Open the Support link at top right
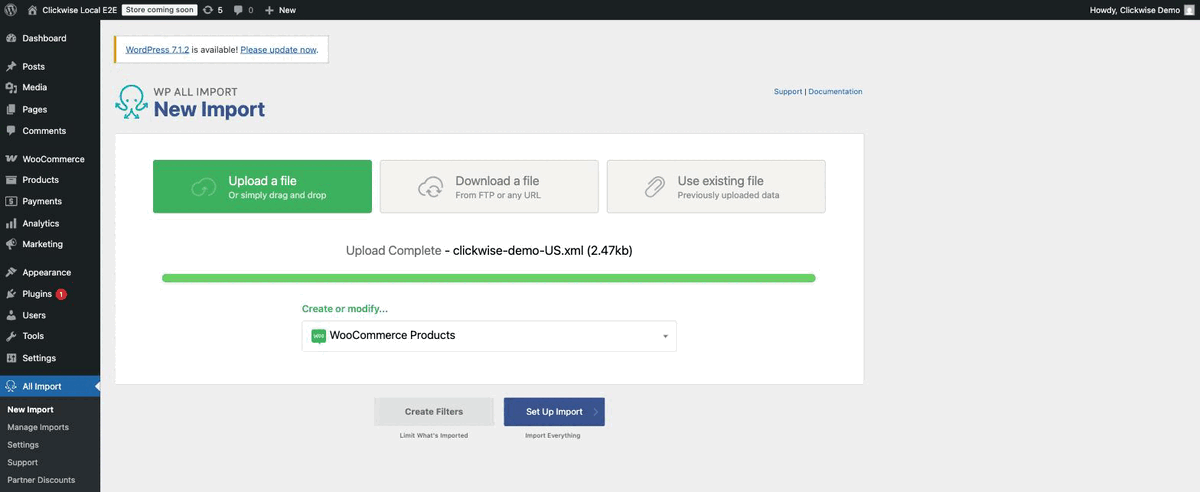Image resolution: width=1200 pixels, height=492 pixels. [x=788, y=92]
